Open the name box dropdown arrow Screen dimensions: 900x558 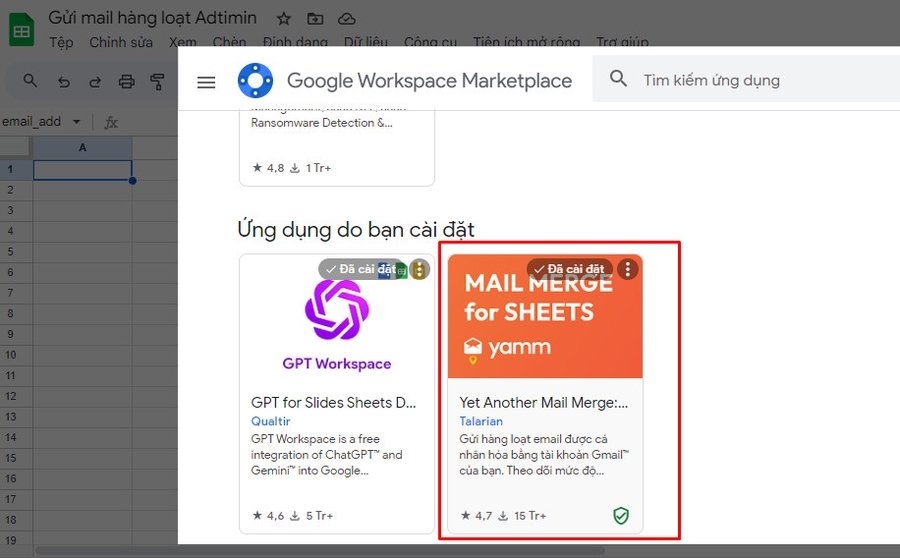76,122
